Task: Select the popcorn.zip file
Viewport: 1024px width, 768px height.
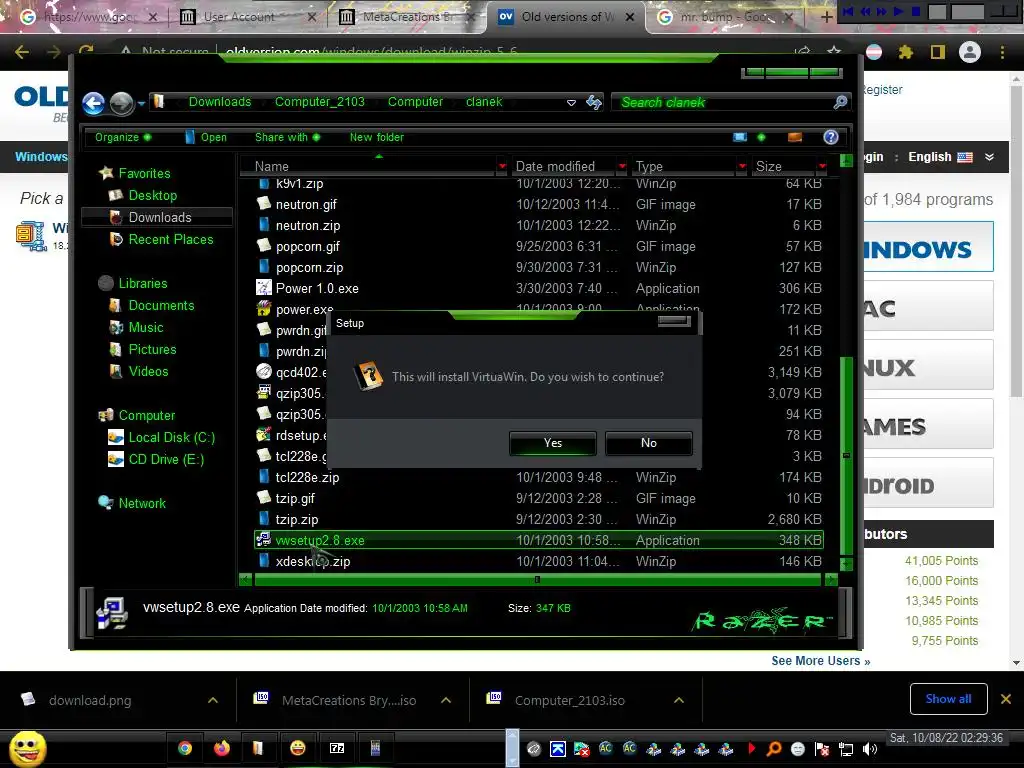Action: 309,268
